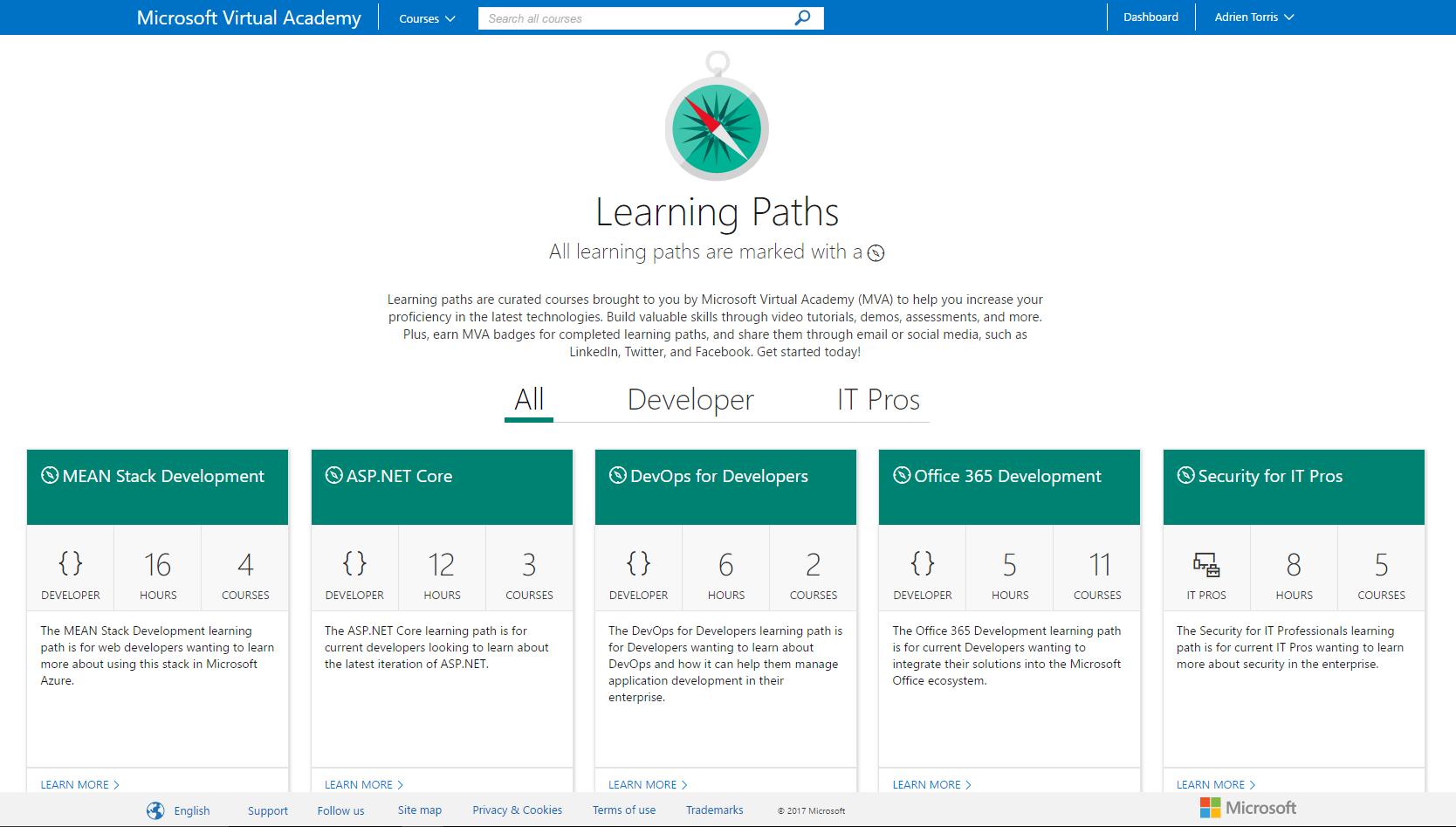Screen dimensions: 1456x827
Task: Click Office 365 Development card title
Action: 1007,476
